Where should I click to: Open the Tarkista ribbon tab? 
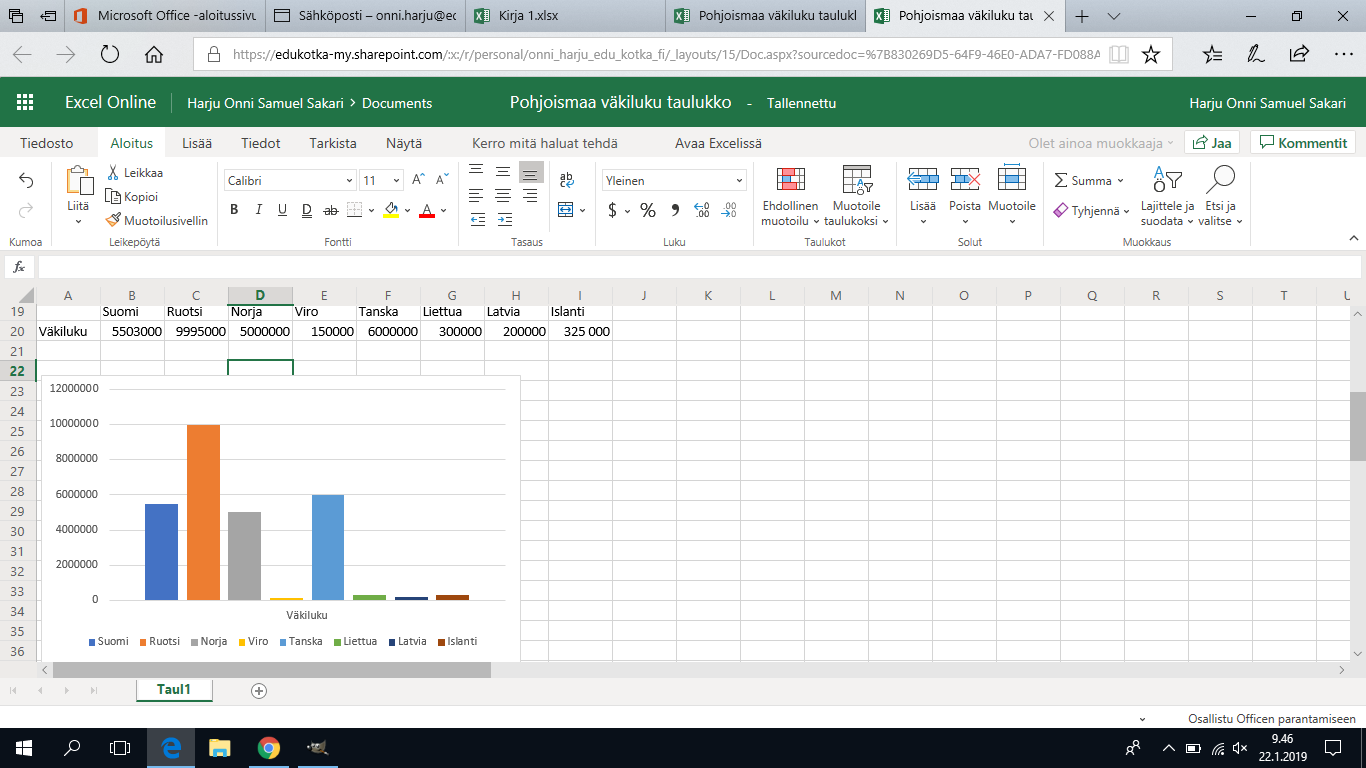pyautogui.click(x=333, y=143)
